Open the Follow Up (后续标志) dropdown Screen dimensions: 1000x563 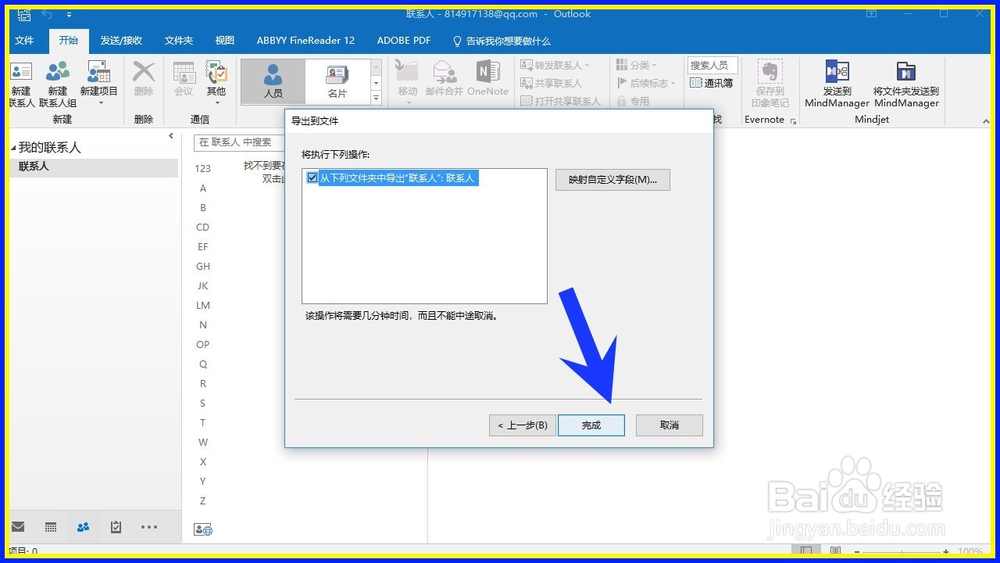645,83
